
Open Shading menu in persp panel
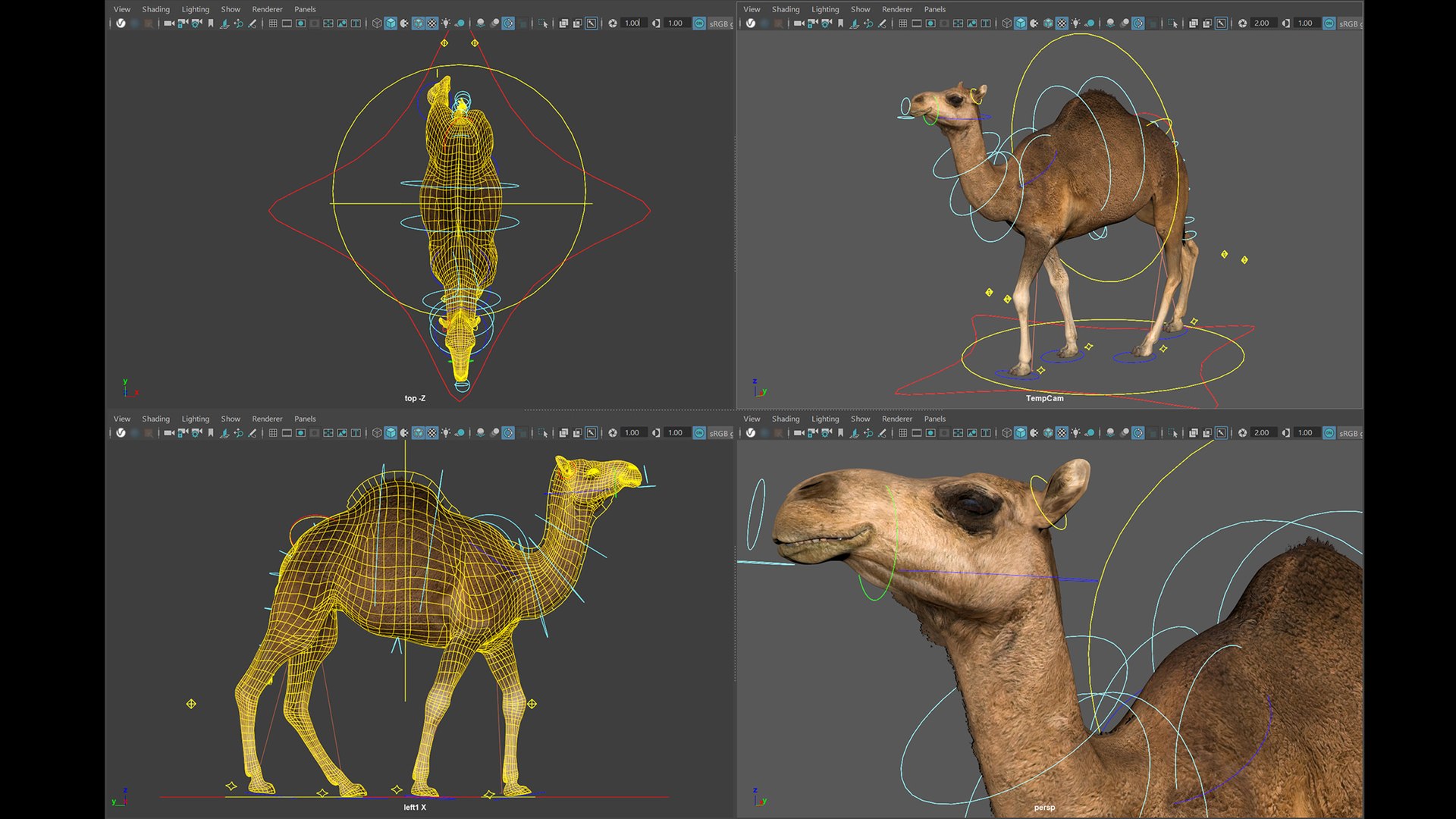(x=786, y=419)
